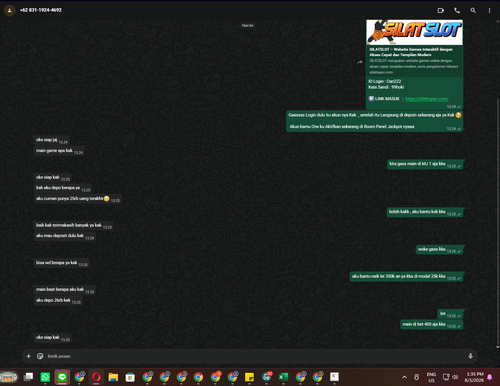500x386 pixels.
Task: Click the 'kak aku depo berapa ya' message
Action: 63,188
